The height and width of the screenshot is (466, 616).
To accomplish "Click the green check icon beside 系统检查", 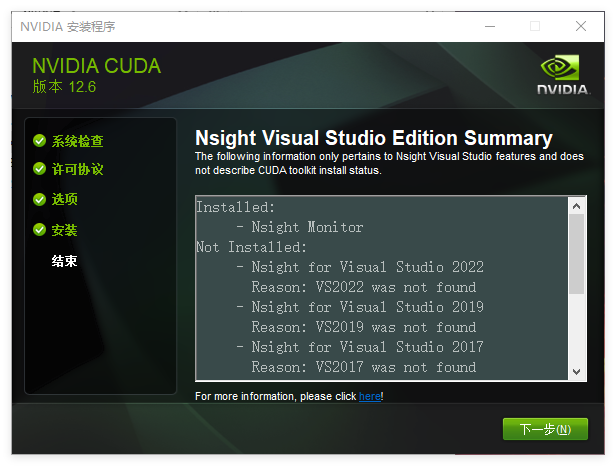I will [39, 141].
